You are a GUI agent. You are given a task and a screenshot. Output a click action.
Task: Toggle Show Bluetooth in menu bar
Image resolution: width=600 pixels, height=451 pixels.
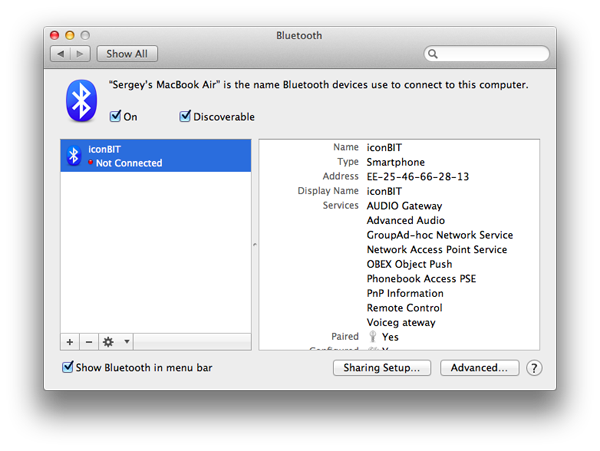coord(68,367)
